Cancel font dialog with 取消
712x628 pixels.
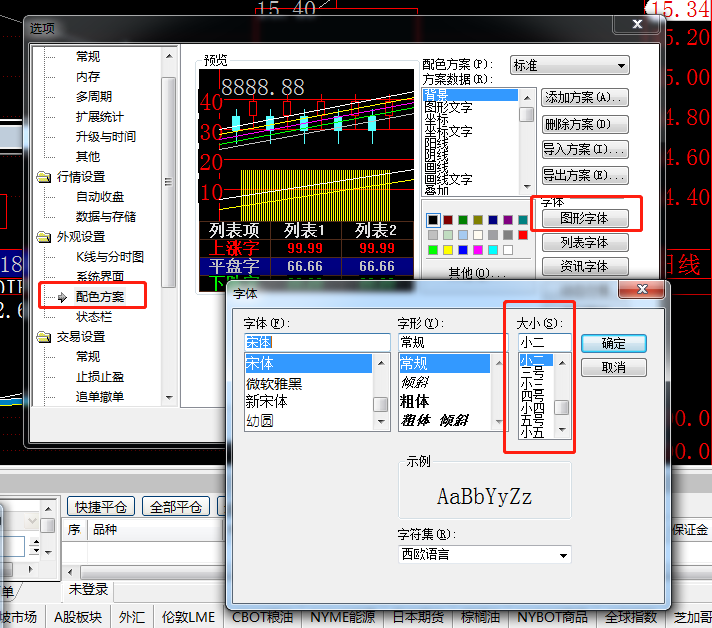[x=613, y=367]
